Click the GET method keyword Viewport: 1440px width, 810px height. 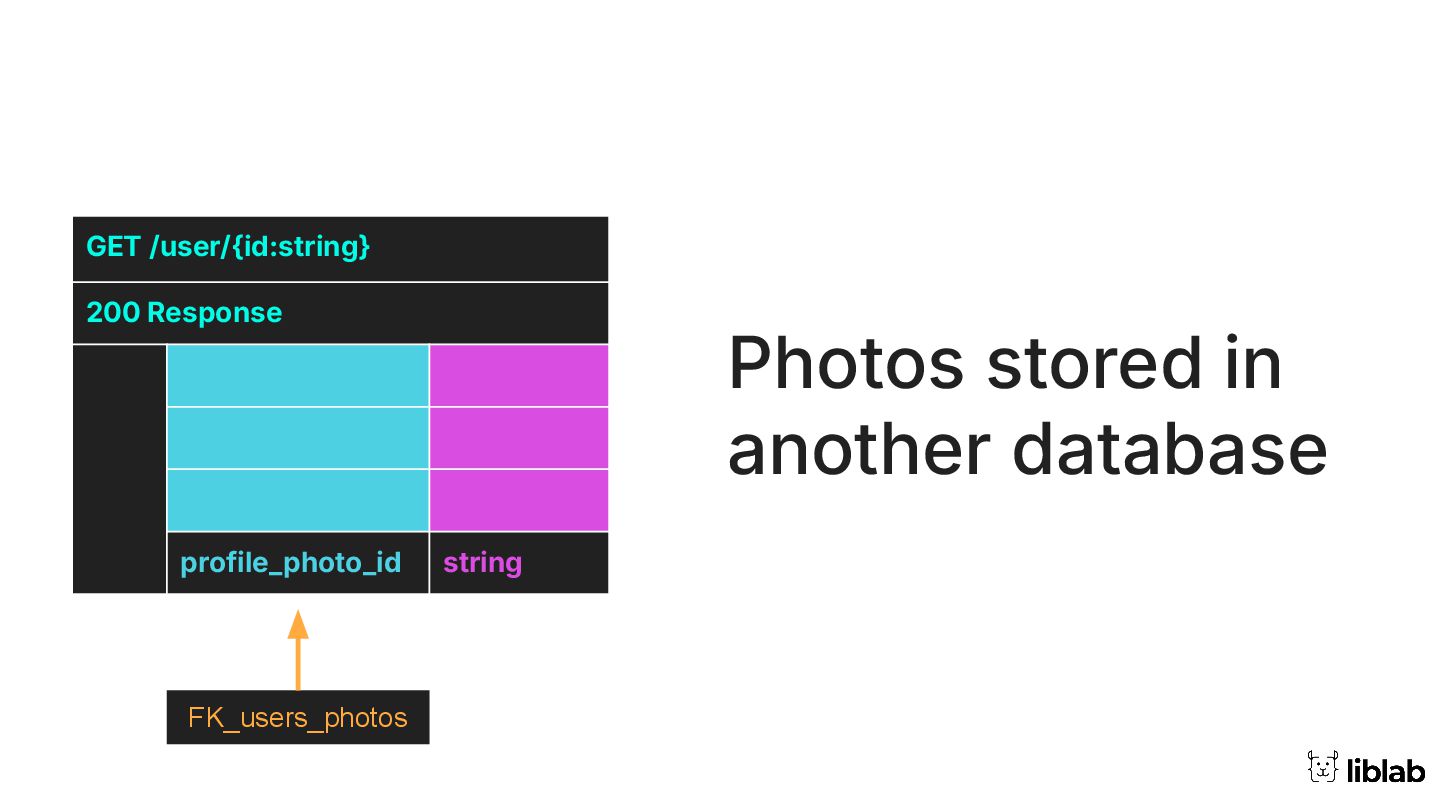pyautogui.click(x=113, y=246)
